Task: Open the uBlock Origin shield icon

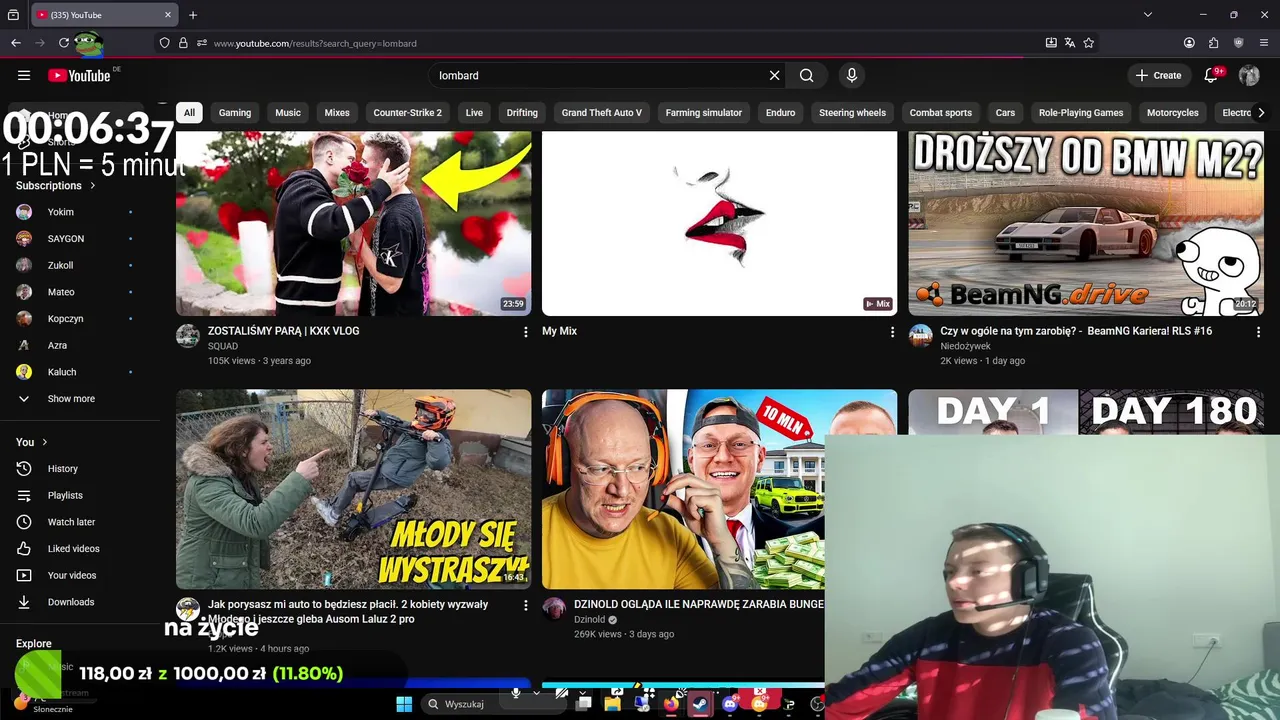Action: [x=1239, y=43]
